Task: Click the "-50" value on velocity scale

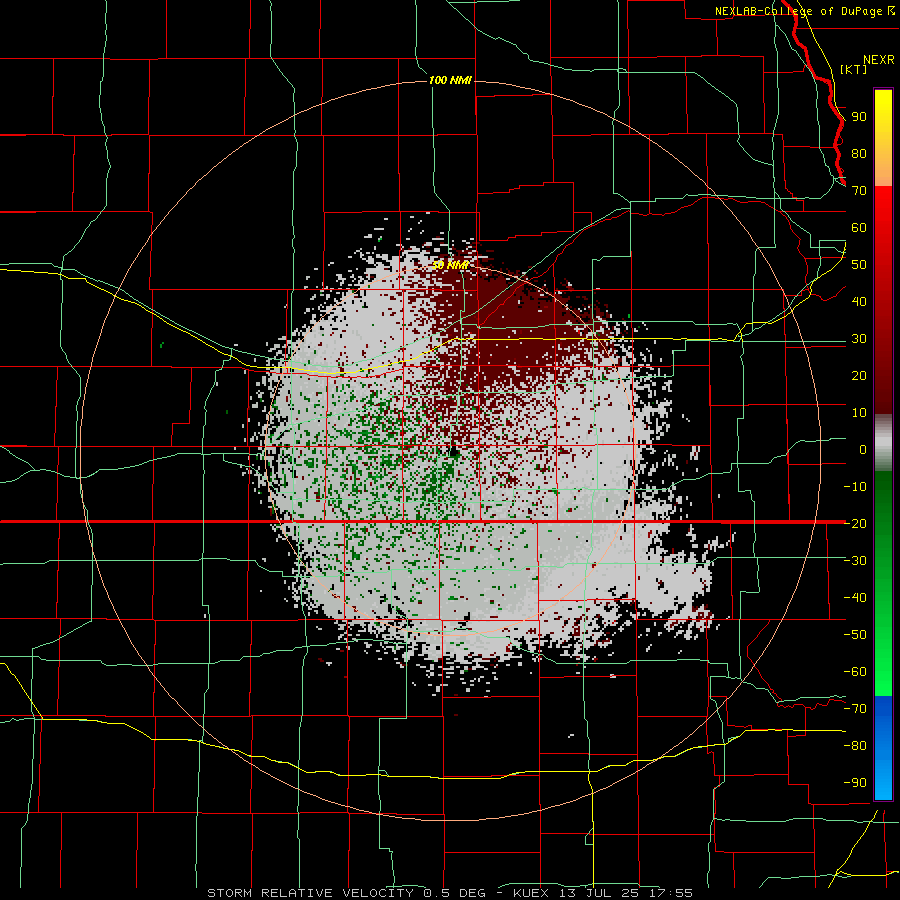Action: pyautogui.click(x=855, y=635)
